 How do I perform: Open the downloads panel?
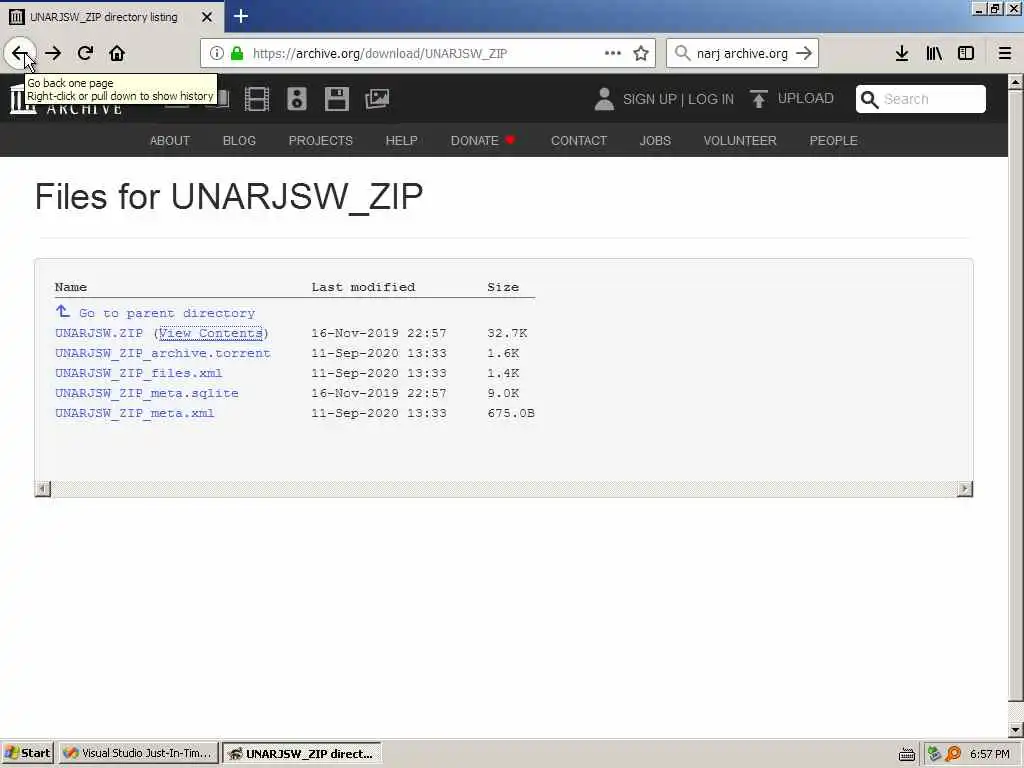[902, 53]
